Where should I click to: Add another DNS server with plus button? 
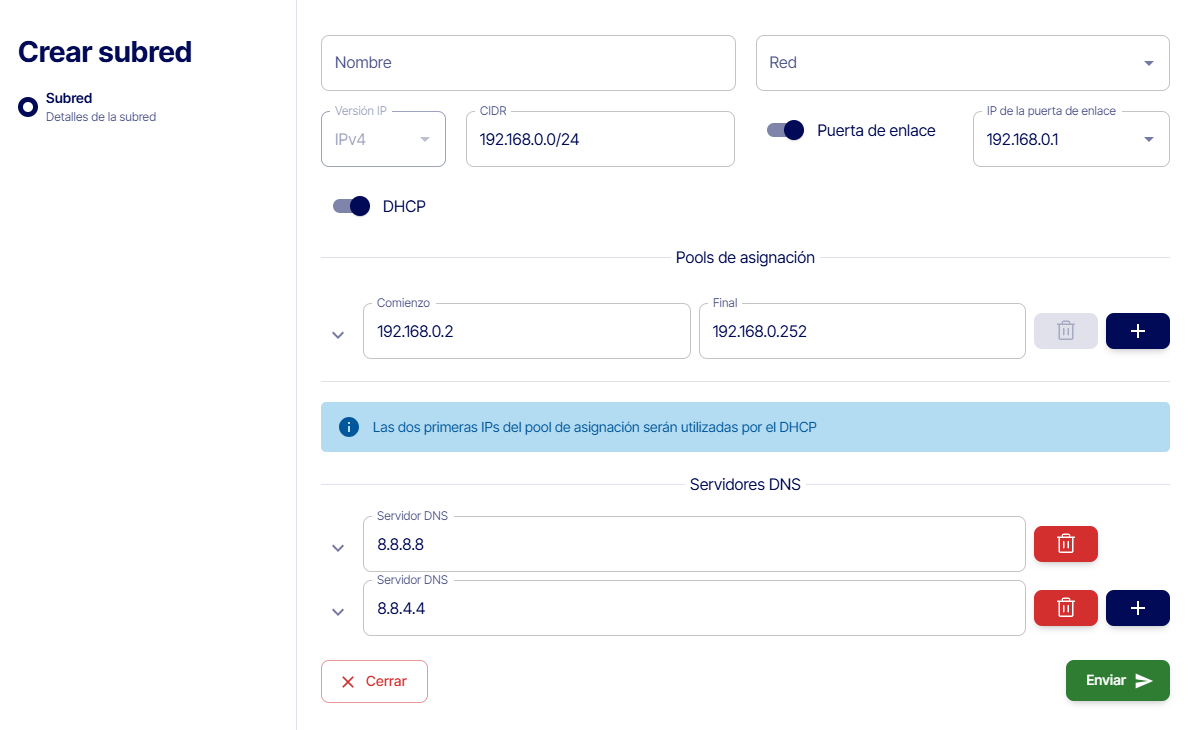[1137, 608]
